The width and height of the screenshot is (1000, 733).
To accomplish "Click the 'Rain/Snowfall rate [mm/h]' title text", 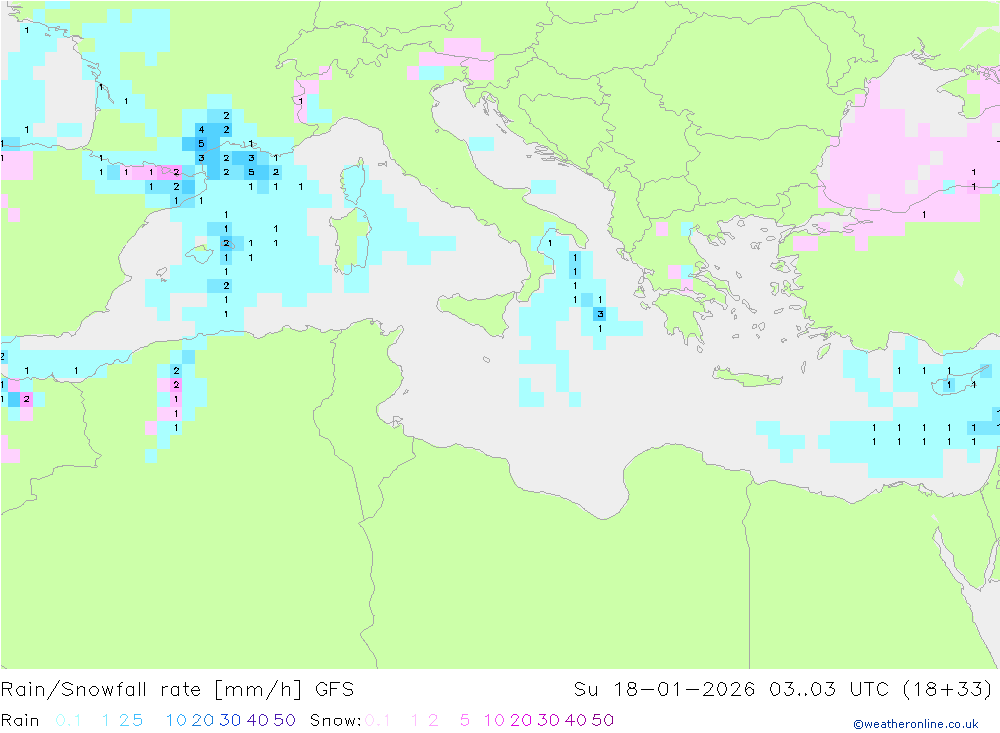I will (x=151, y=690).
